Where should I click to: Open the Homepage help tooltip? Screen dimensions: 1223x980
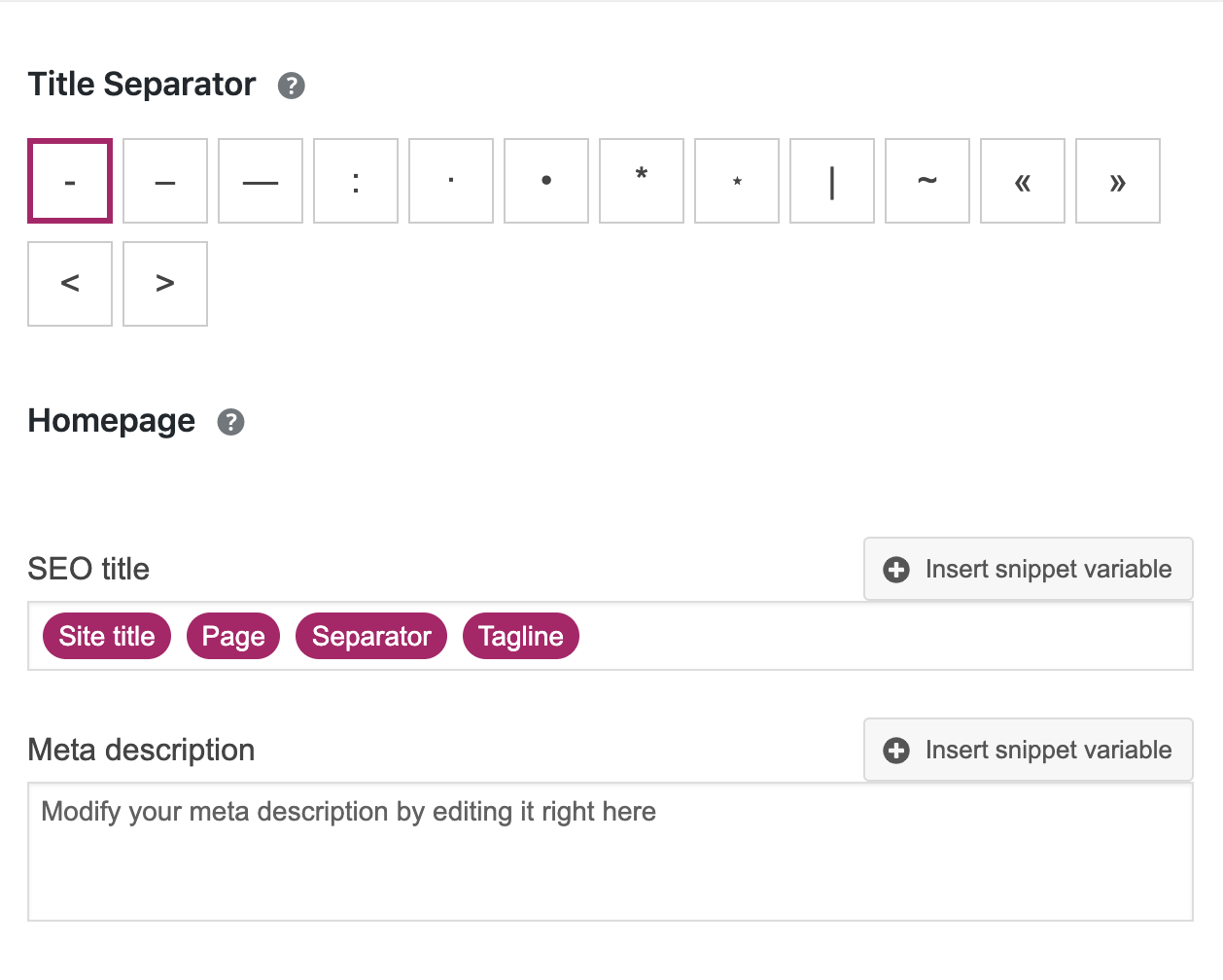(x=230, y=422)
